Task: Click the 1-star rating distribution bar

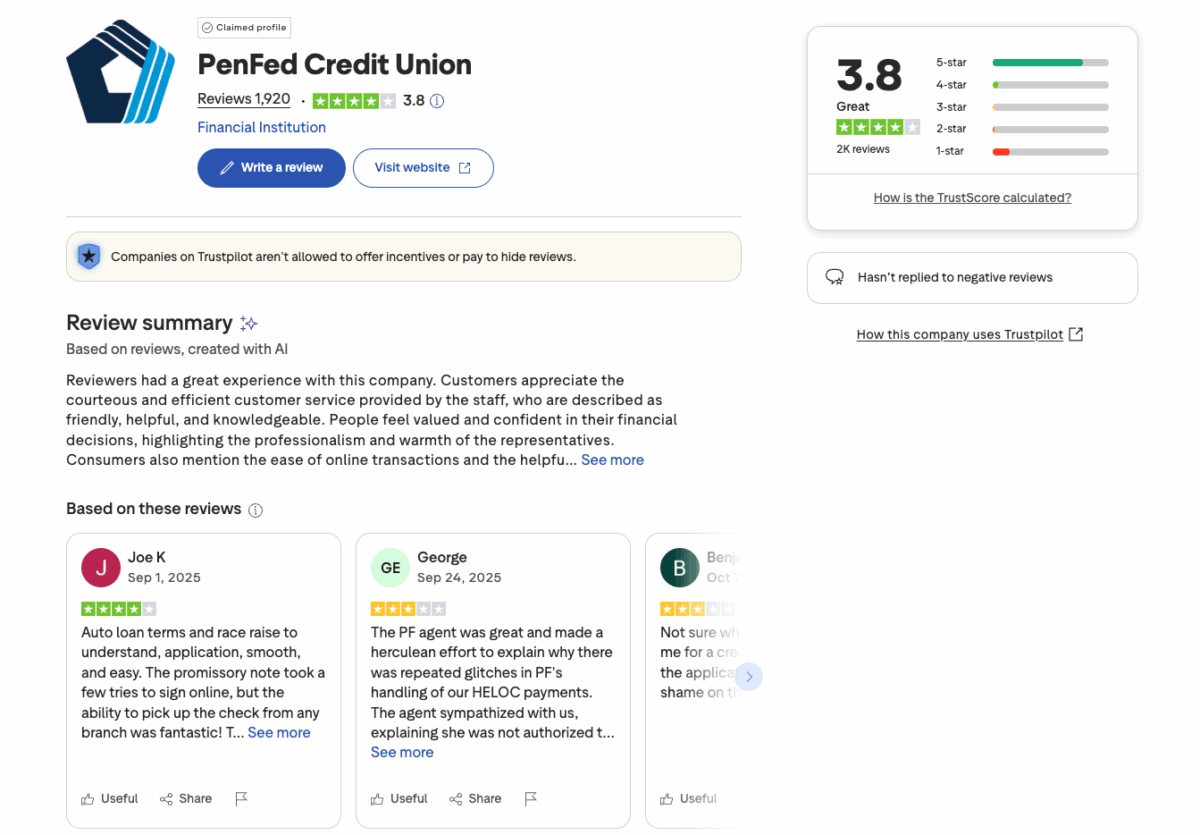Action: click(x=1050, y=150)
